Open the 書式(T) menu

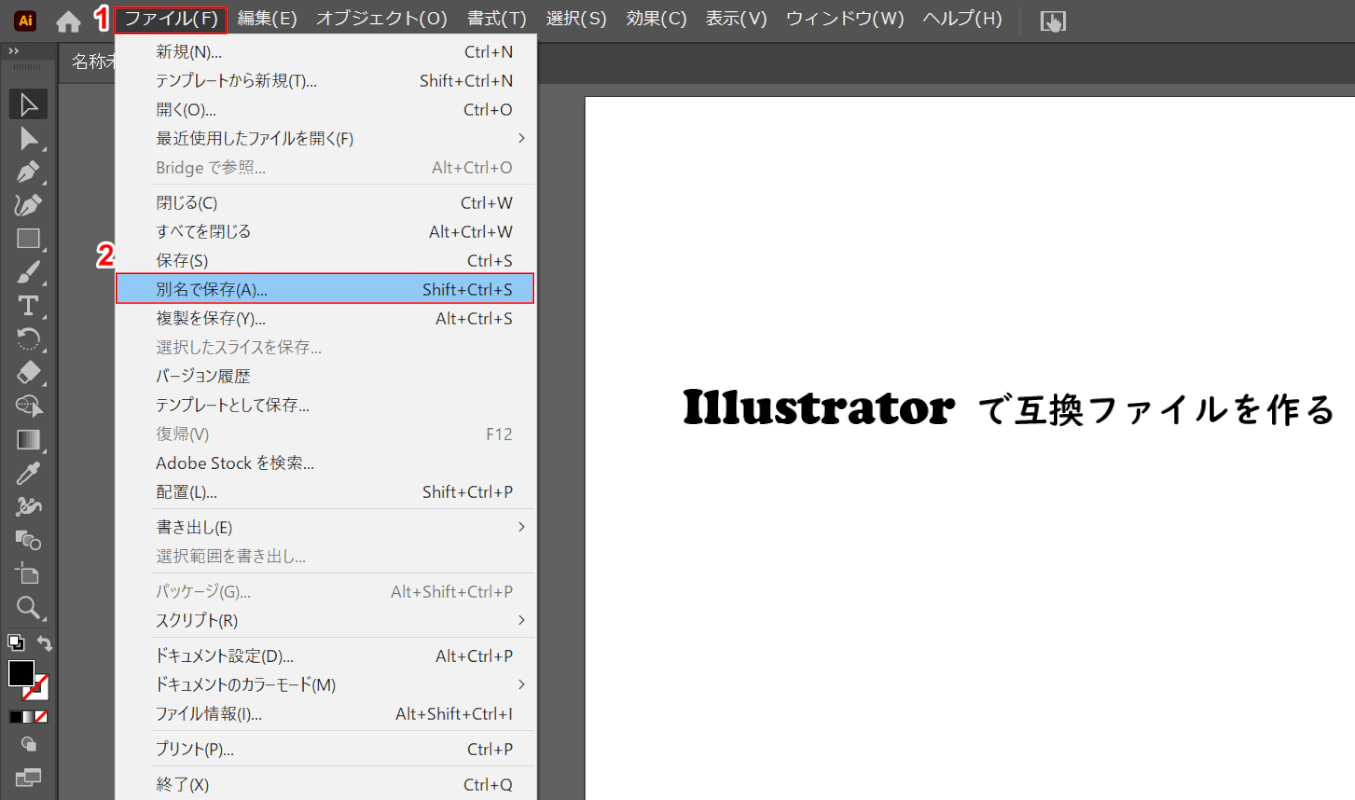pyautogui.click(x=497, y=19)
